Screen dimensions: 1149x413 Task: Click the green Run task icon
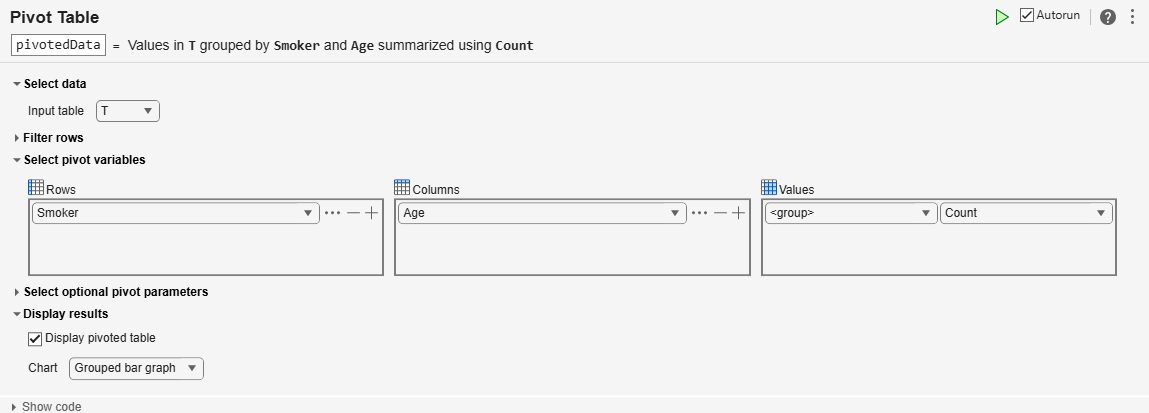(x=1001, y=17)
